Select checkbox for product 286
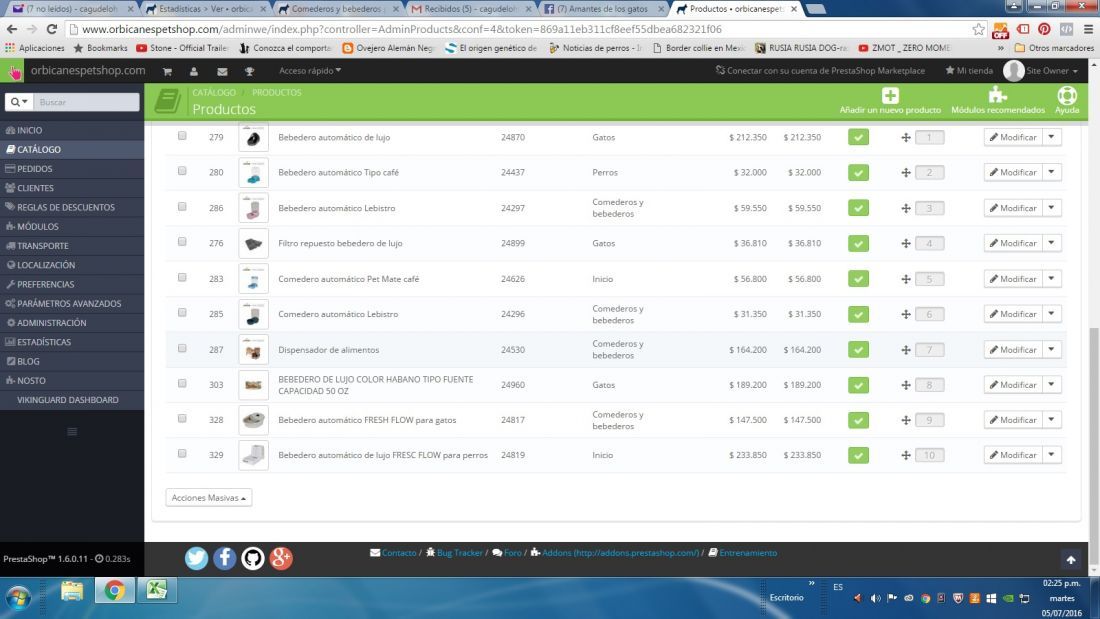The width and height of the screenshot is (1100, 619). pos(182,206)
